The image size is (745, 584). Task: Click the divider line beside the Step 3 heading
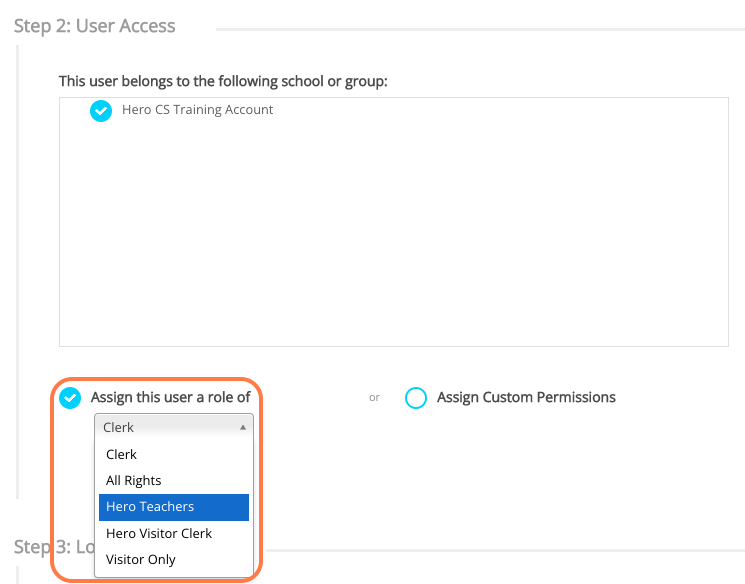(x=500, y=549)
